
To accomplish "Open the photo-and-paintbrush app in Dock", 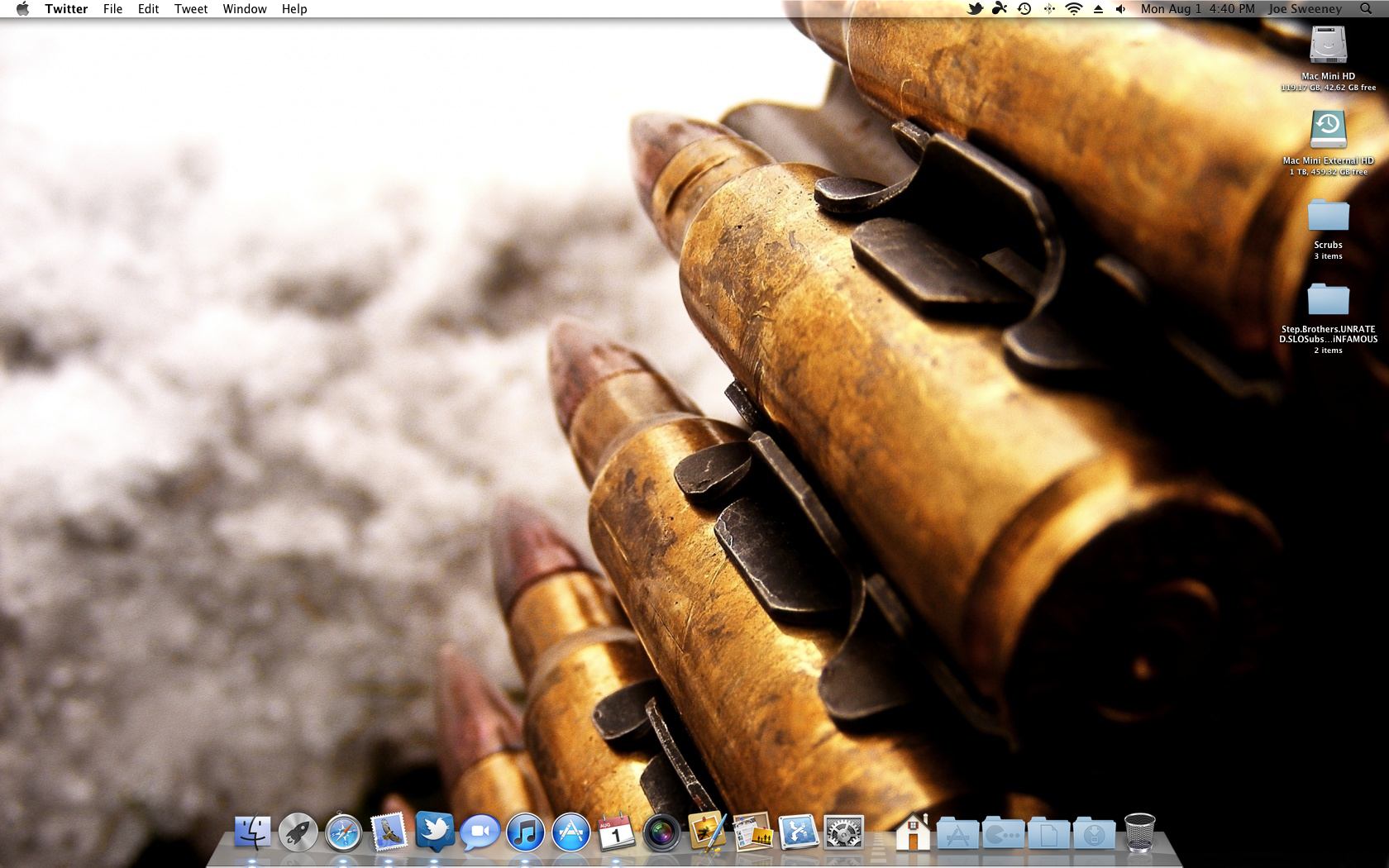I will (x=707, y=832).
